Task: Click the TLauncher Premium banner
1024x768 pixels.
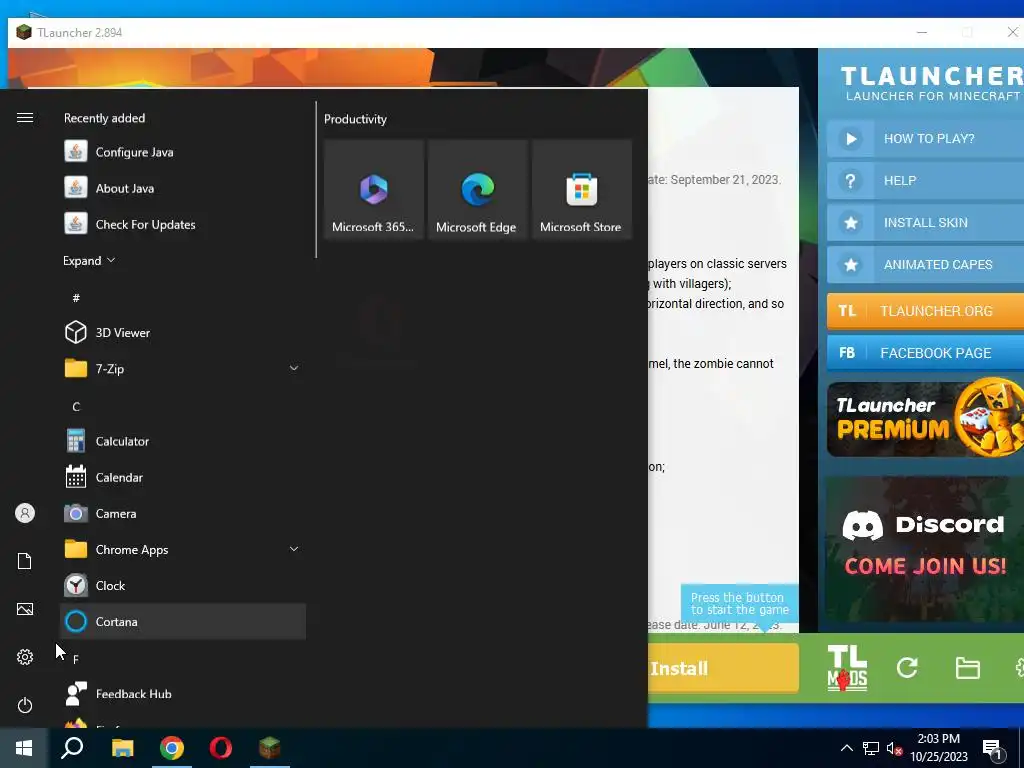Action: pos(925,419)
